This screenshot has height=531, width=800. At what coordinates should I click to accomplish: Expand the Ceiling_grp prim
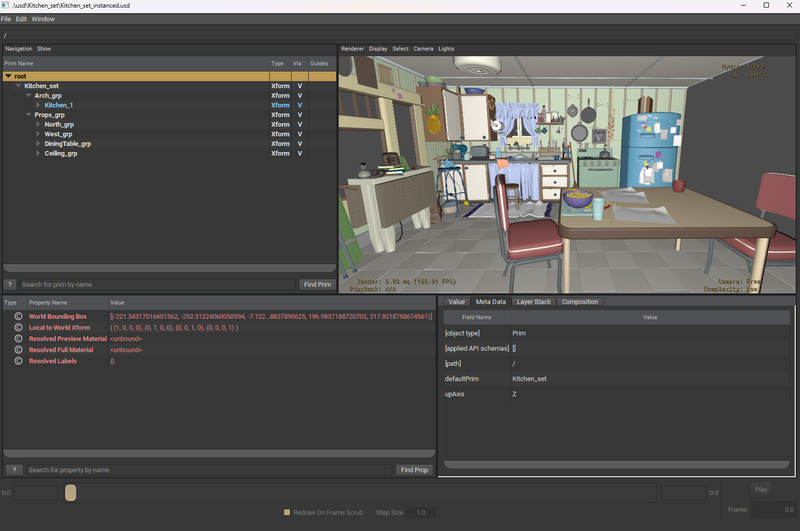pyautogui.click(x=38, y=153)
